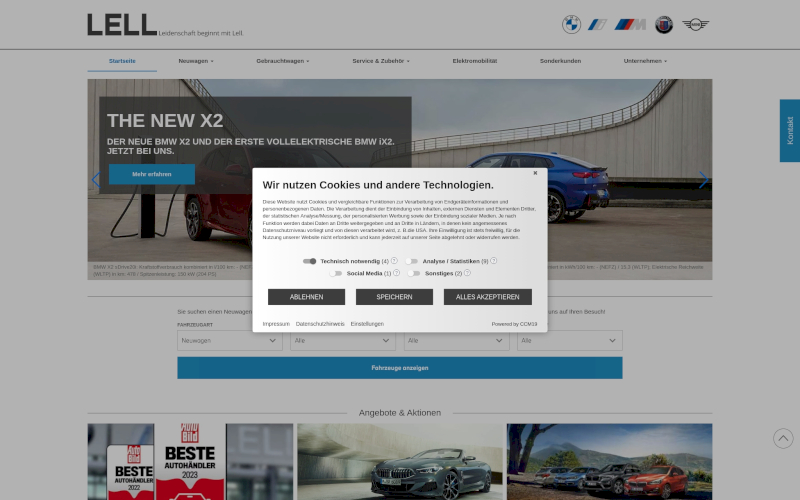Image resolution: width=800 pixels, height=500 pixels.
Task: Open the BMW M brand logo
Action: pos(630,24)
